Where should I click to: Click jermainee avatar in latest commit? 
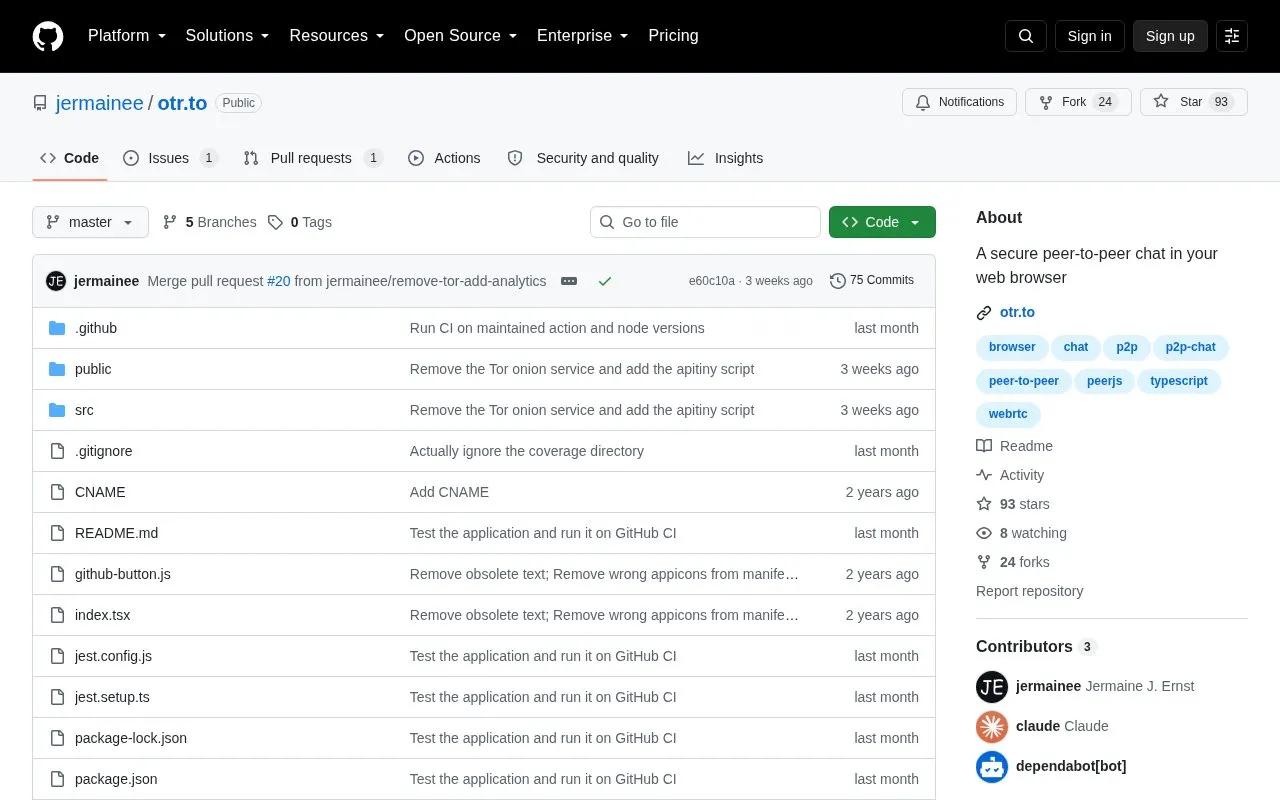(56, 281)
